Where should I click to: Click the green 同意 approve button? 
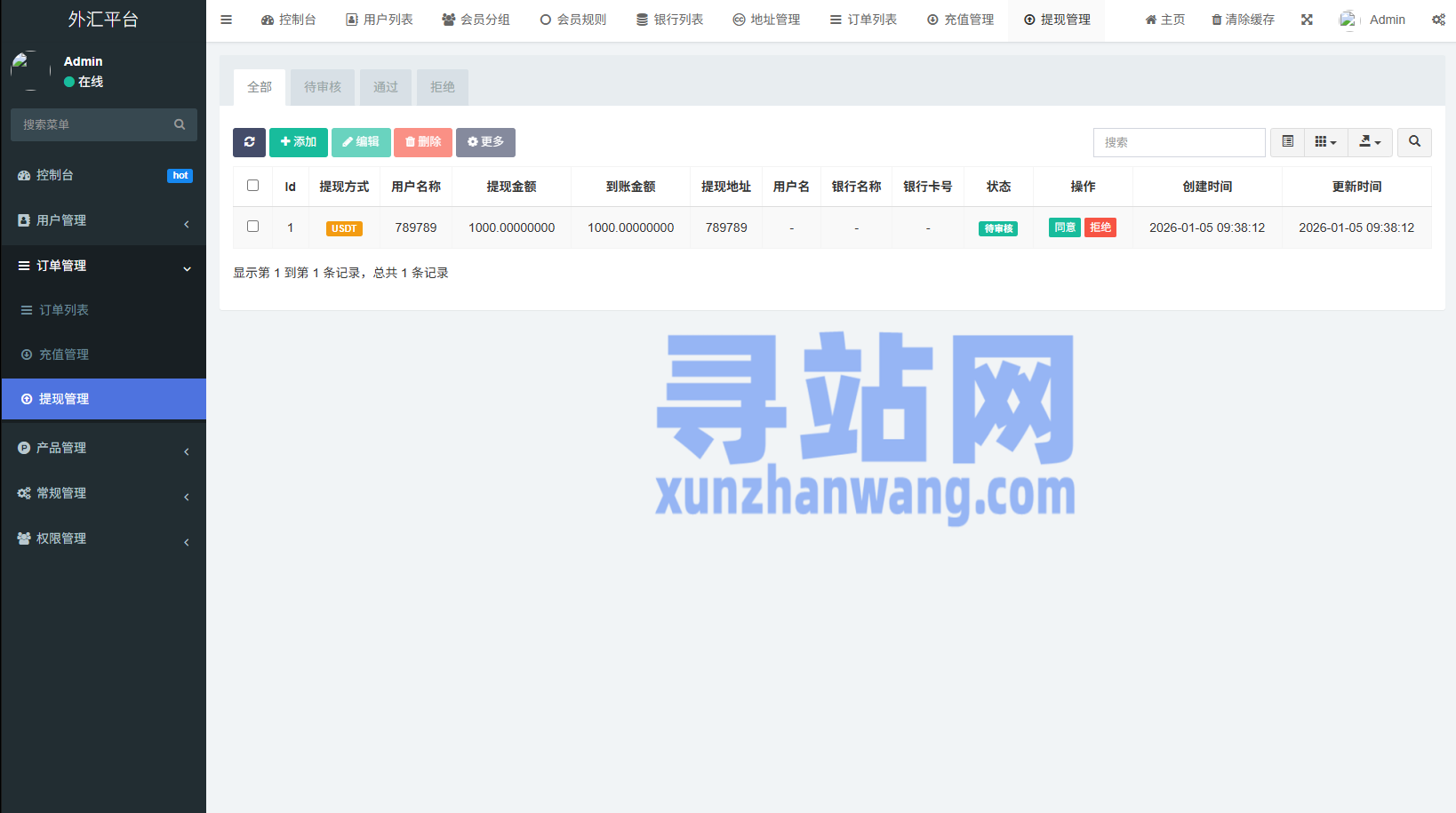(1064, 227)
